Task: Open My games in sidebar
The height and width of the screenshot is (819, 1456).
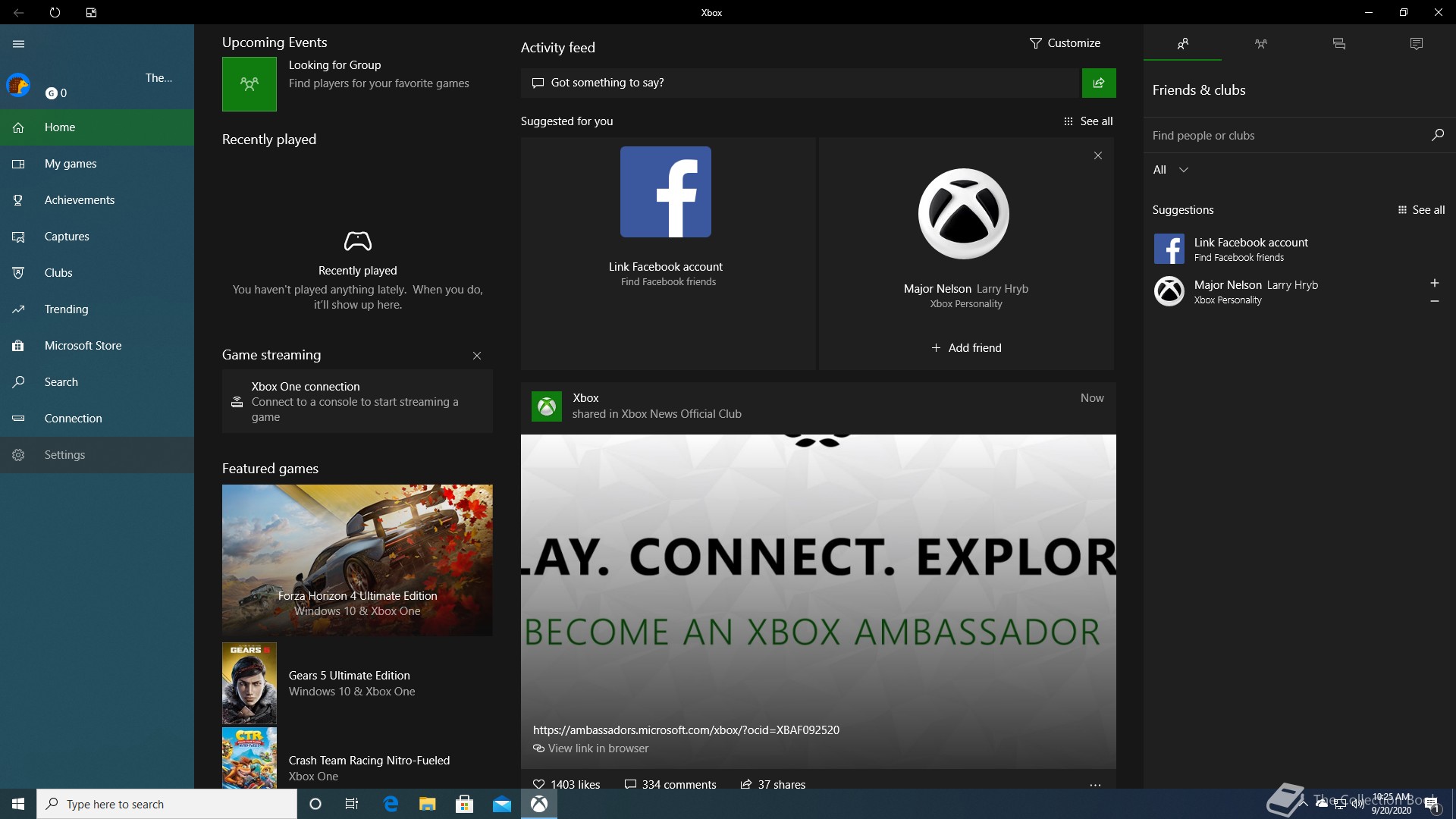Action: coord(97,164)
